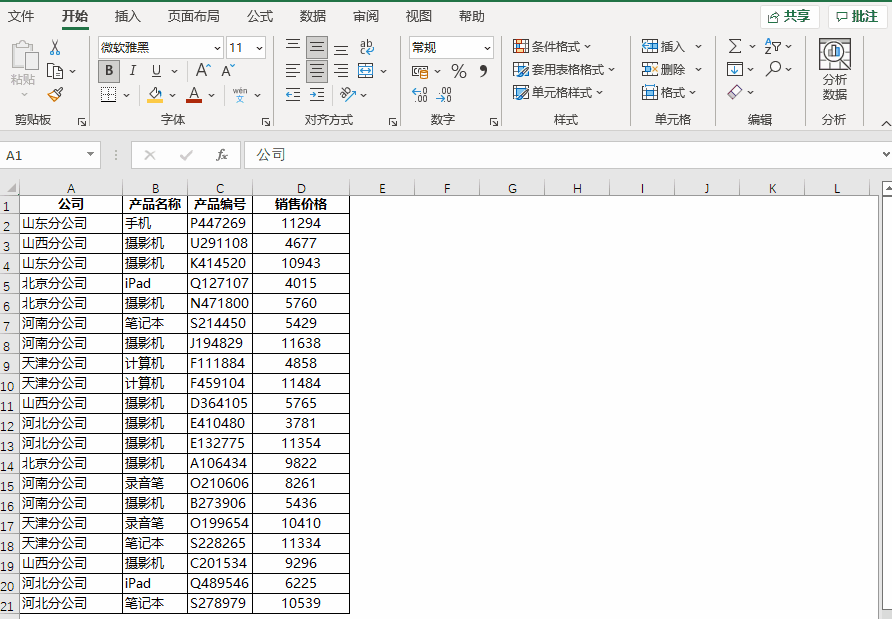This screenshot has width=892, height=619.
Task: Toggle center horizontal alignment
Action: click(317, 71)
